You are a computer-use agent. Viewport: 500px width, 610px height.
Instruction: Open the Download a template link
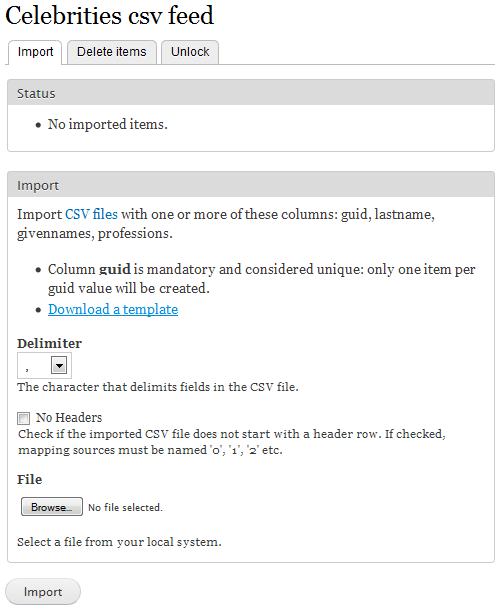113,309
